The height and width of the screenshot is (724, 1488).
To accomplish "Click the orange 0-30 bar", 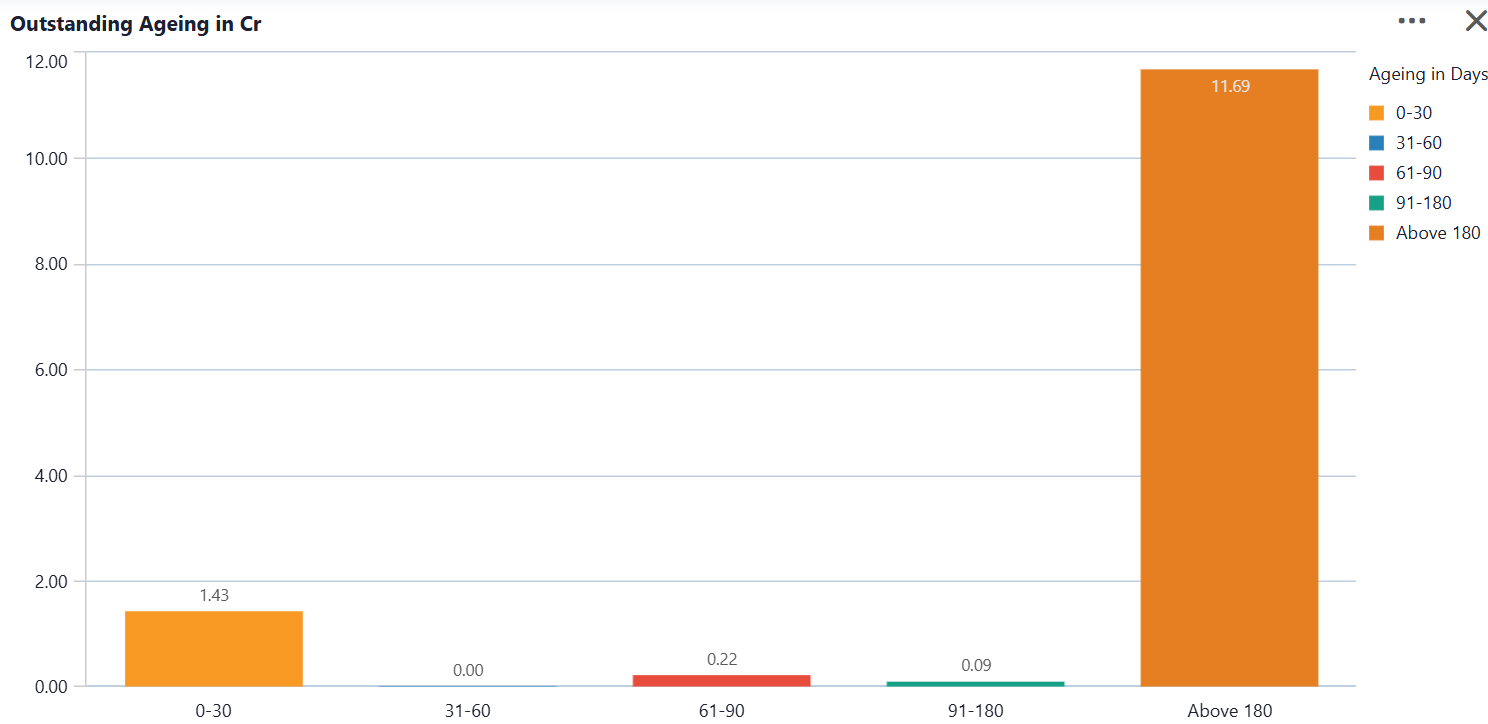I will point(214,648).
